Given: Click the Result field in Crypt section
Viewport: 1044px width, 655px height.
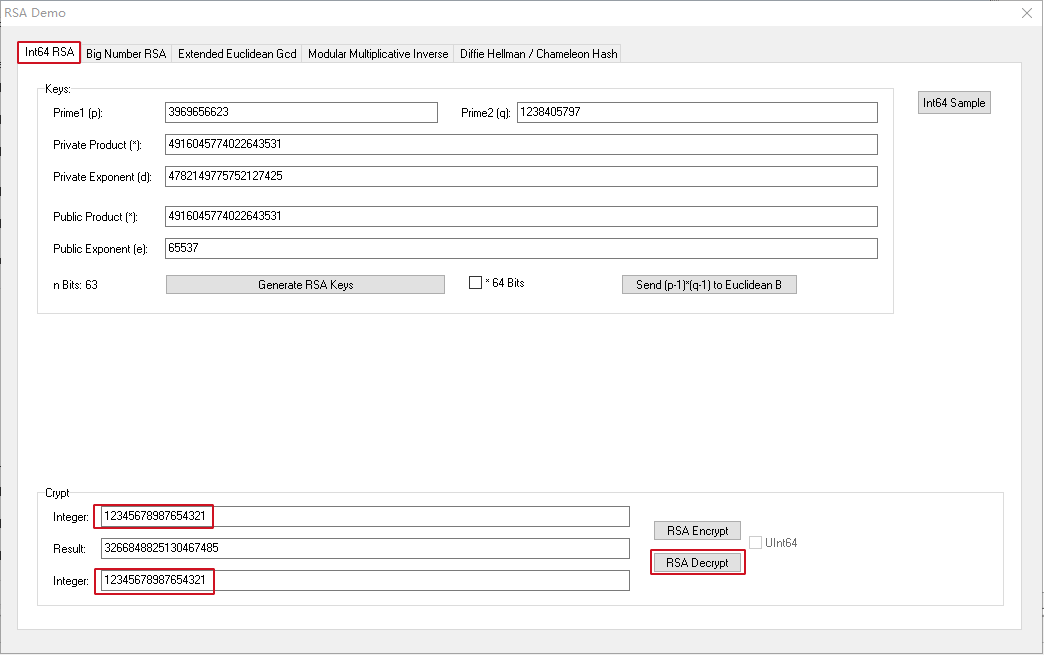Looking at the screenshot, I should 365,548.
